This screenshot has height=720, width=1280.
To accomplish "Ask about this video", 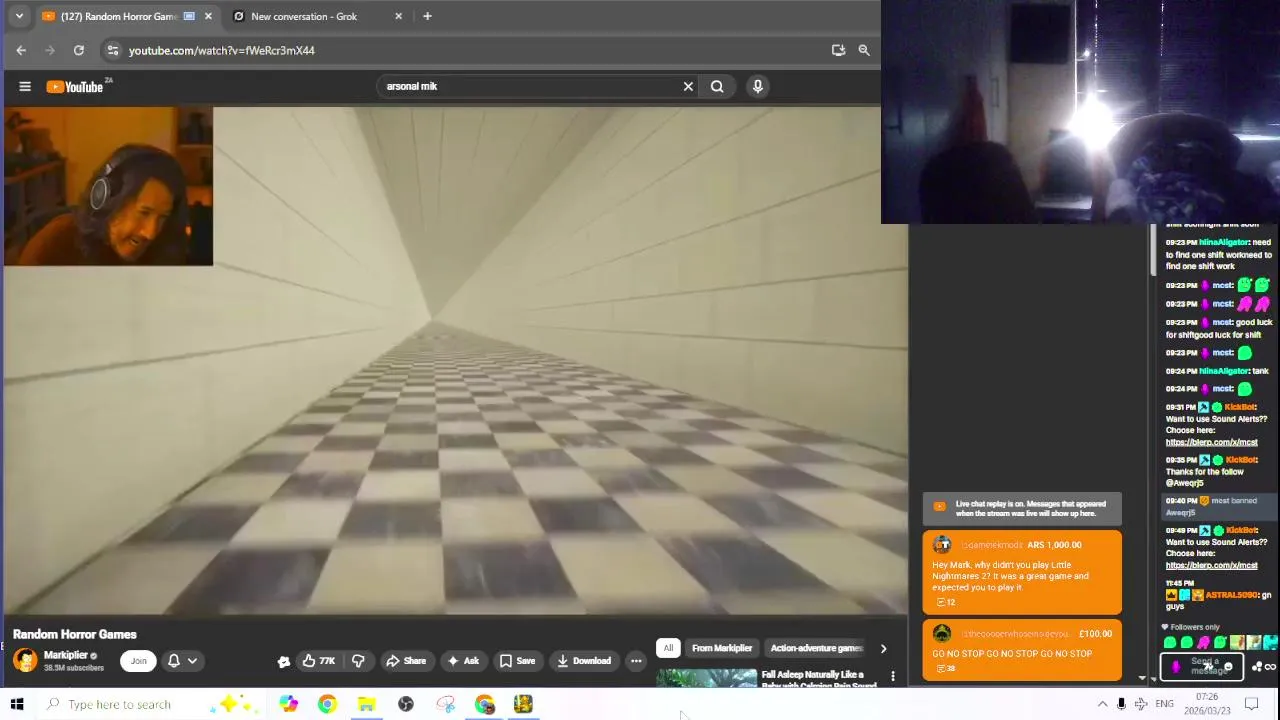I will (462, 660).
